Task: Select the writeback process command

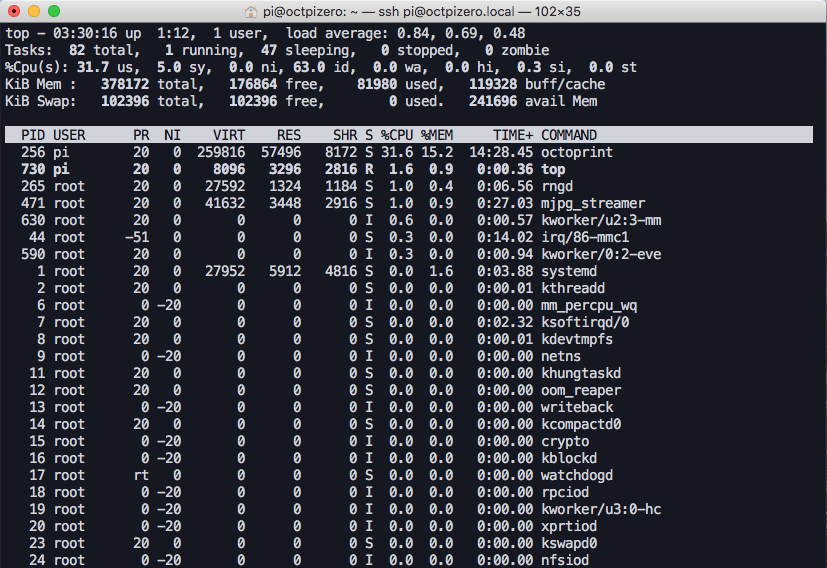Action: point(577,407)
